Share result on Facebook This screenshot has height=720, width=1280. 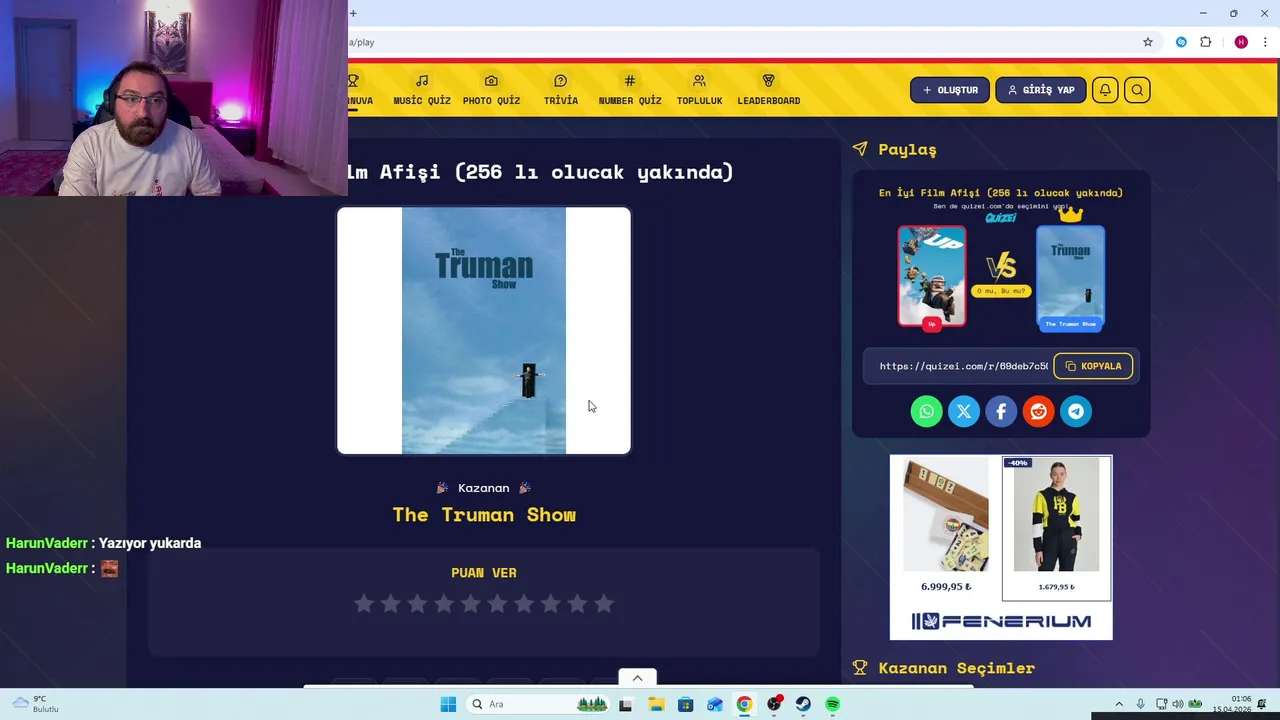pos(1001,411)
